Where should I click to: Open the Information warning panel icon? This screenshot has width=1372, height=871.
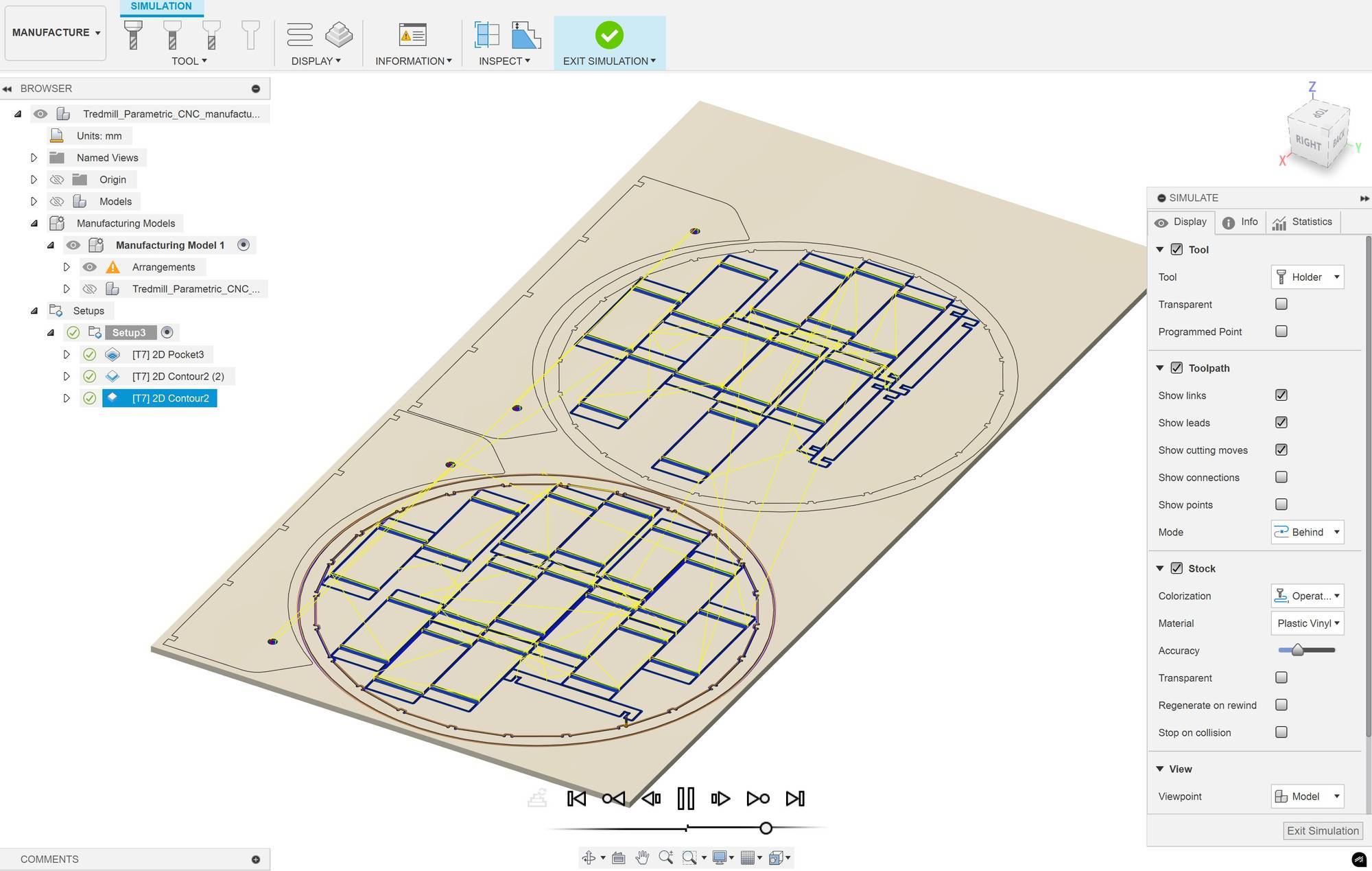click(x=412, y=34)
